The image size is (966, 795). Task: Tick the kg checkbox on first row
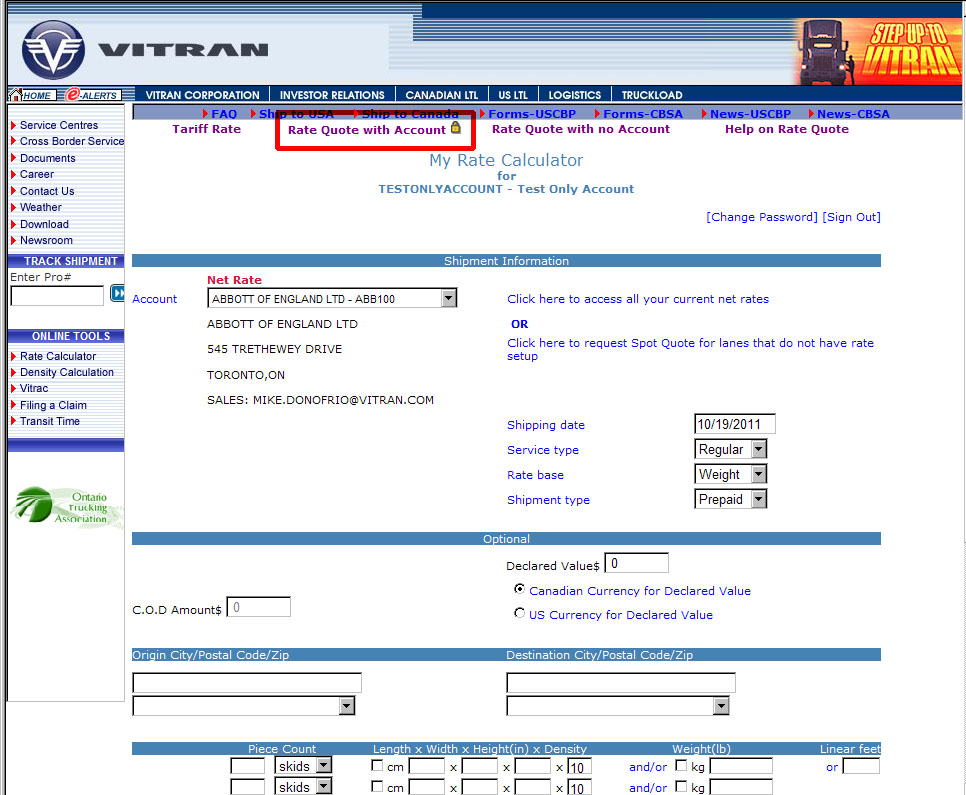(x=681, y=766)
